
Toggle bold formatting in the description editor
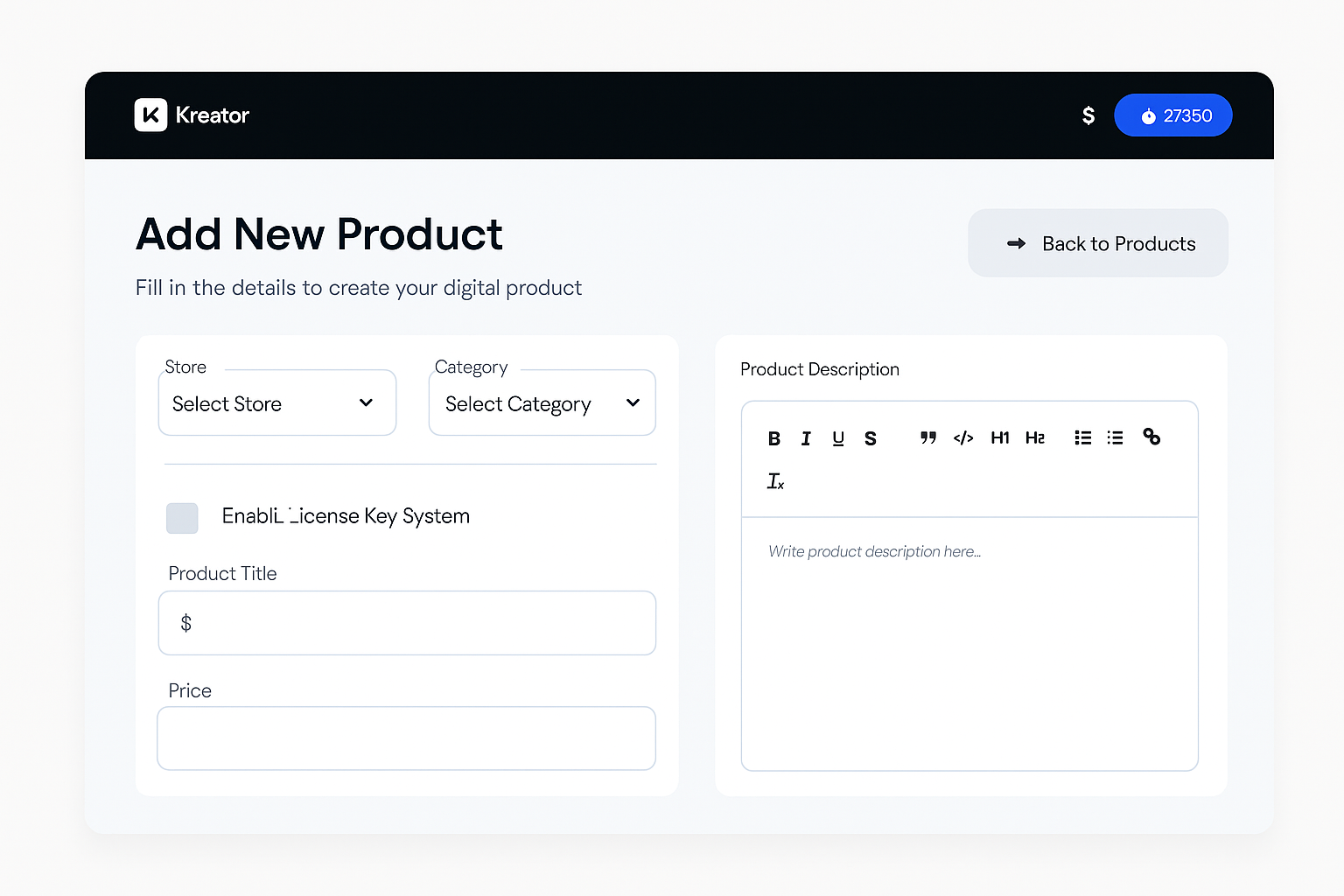pyautogui.click(x=774, y=438)
